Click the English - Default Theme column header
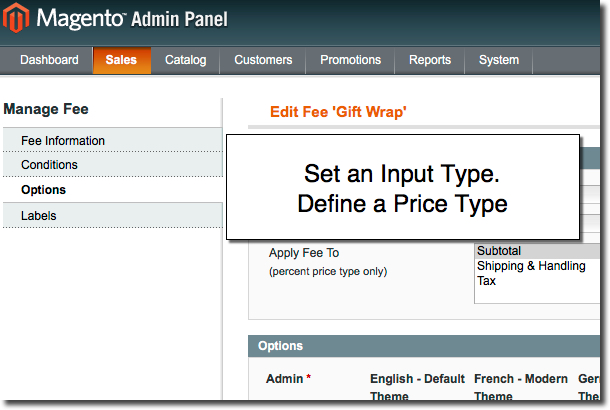This screenshot has width=610, height=410. pos(417,387)
